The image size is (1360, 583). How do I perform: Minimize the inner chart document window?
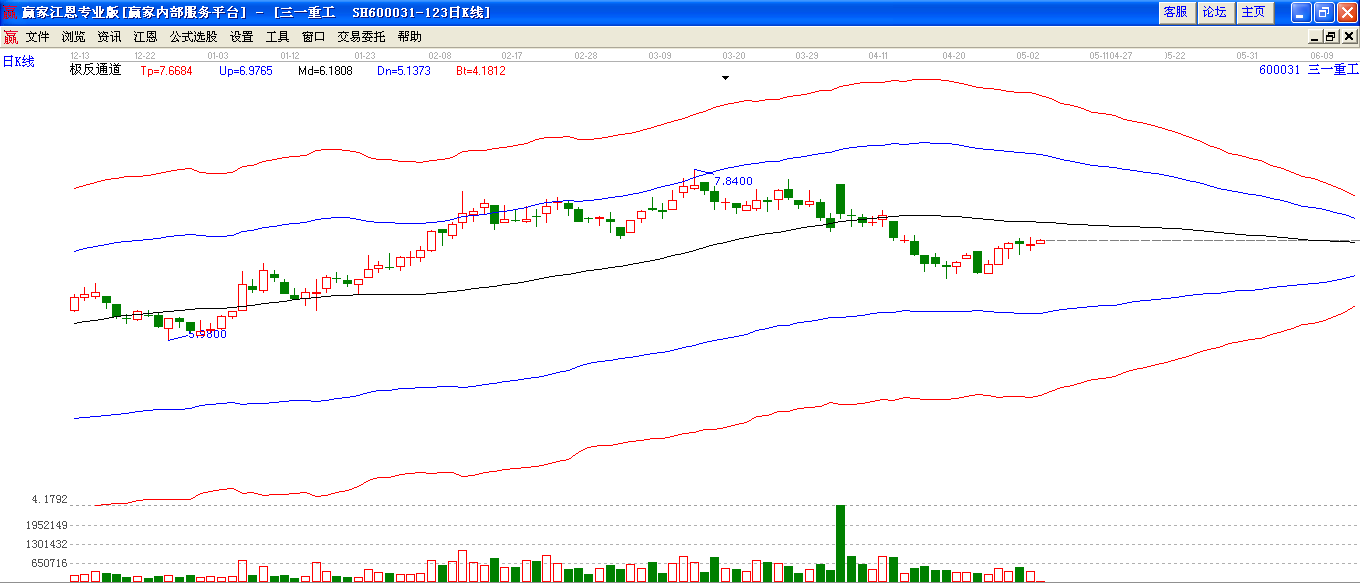[x=1314, y=37]
